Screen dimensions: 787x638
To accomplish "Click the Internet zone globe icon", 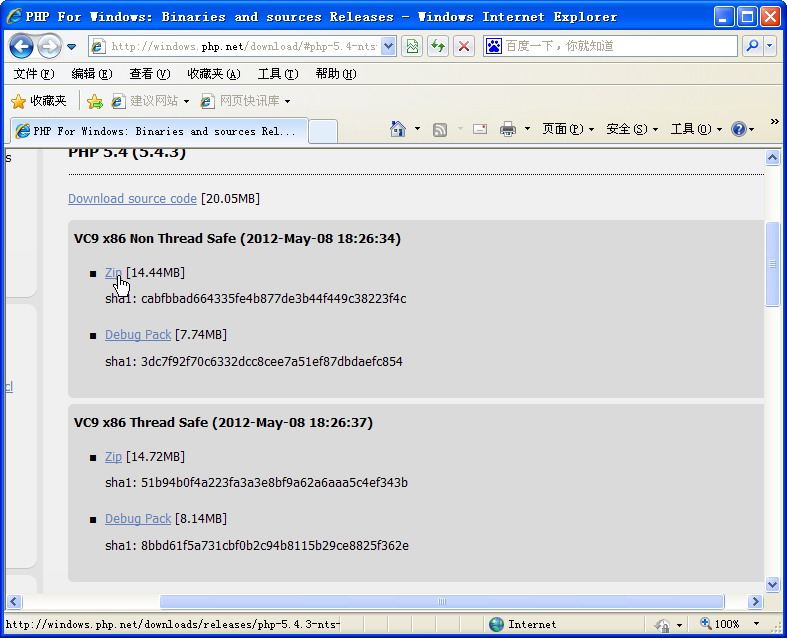I will 496,624.
